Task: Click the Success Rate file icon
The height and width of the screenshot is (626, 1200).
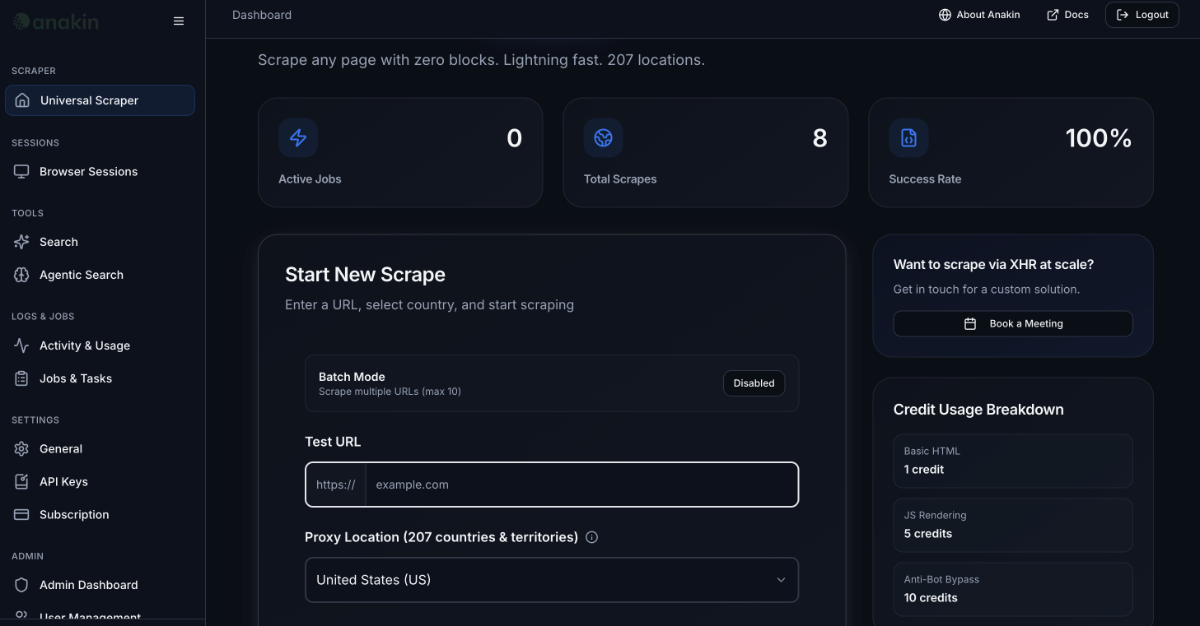Action: pyautogui.click(x=908, y=138)
